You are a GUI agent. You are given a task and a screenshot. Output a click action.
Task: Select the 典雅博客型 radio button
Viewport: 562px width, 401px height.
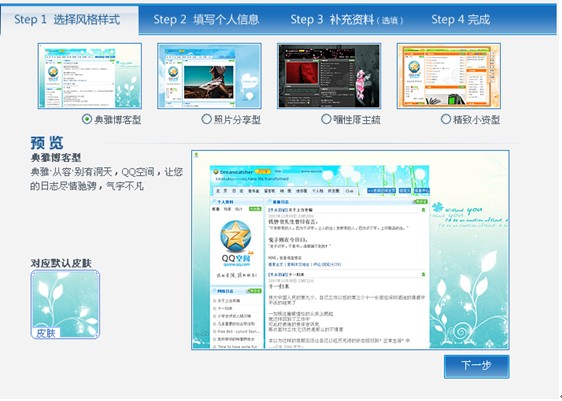[87, 119]
